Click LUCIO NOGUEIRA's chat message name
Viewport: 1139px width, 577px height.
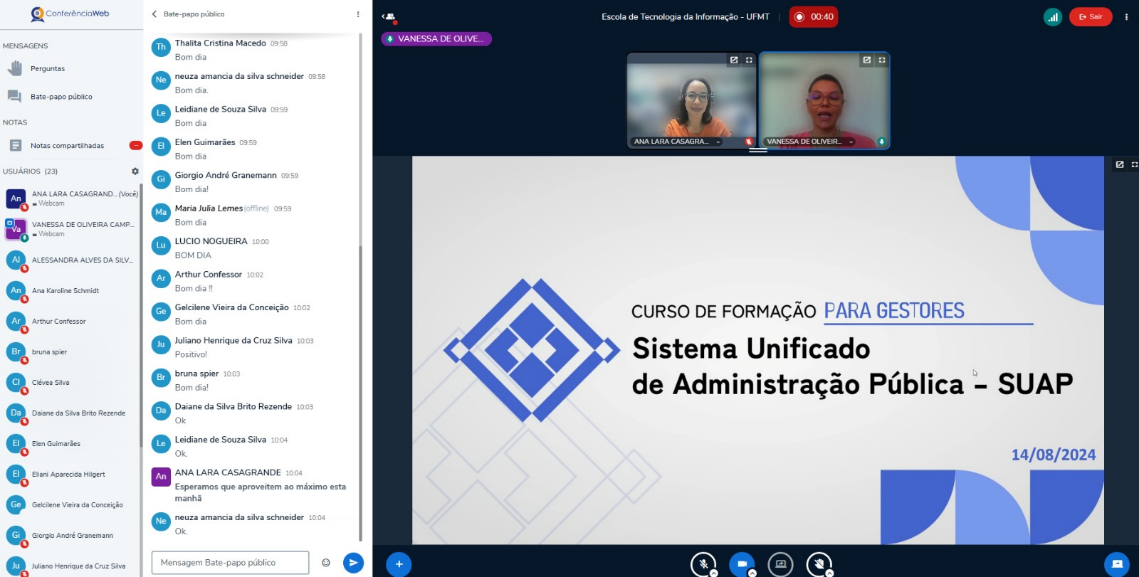point(211,241)
